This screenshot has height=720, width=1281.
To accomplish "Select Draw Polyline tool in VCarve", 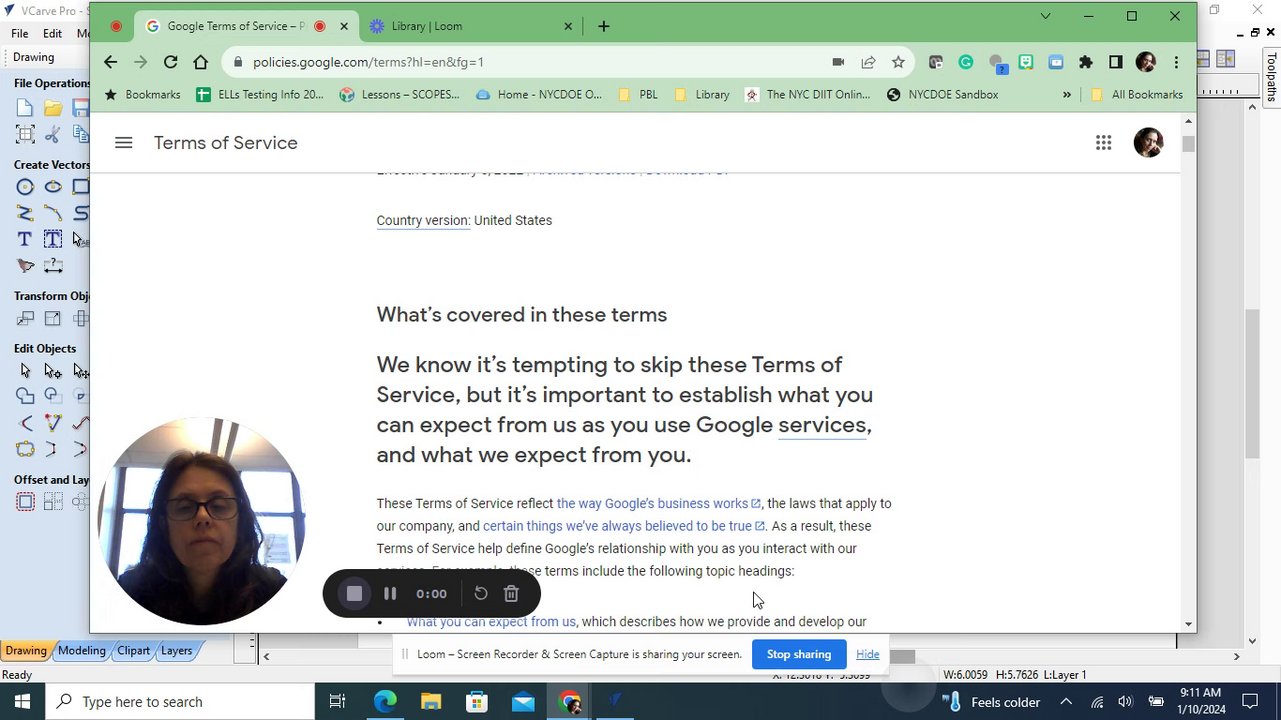I will [25, 213].
